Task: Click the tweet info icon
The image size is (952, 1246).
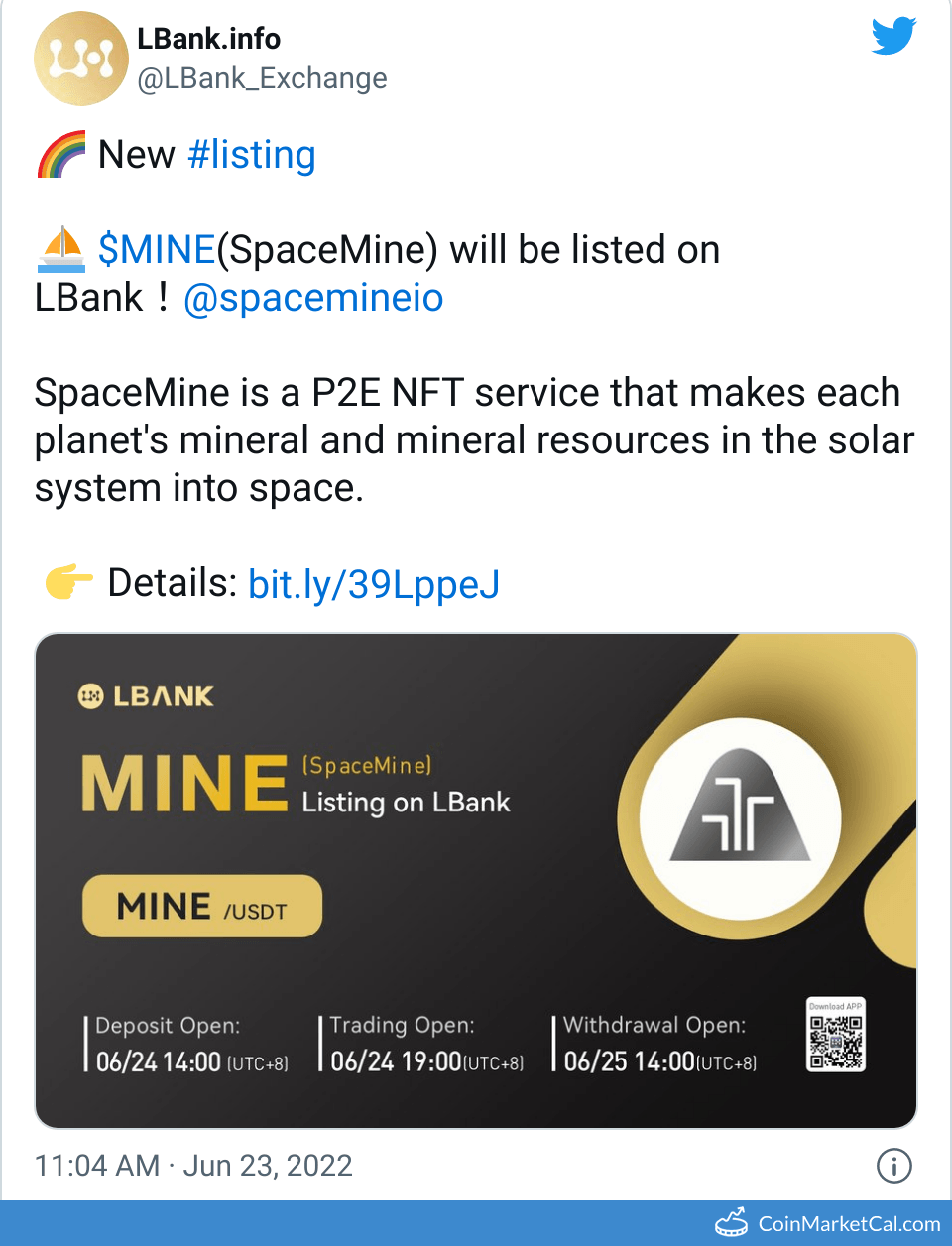Action: click(892, 1166)
